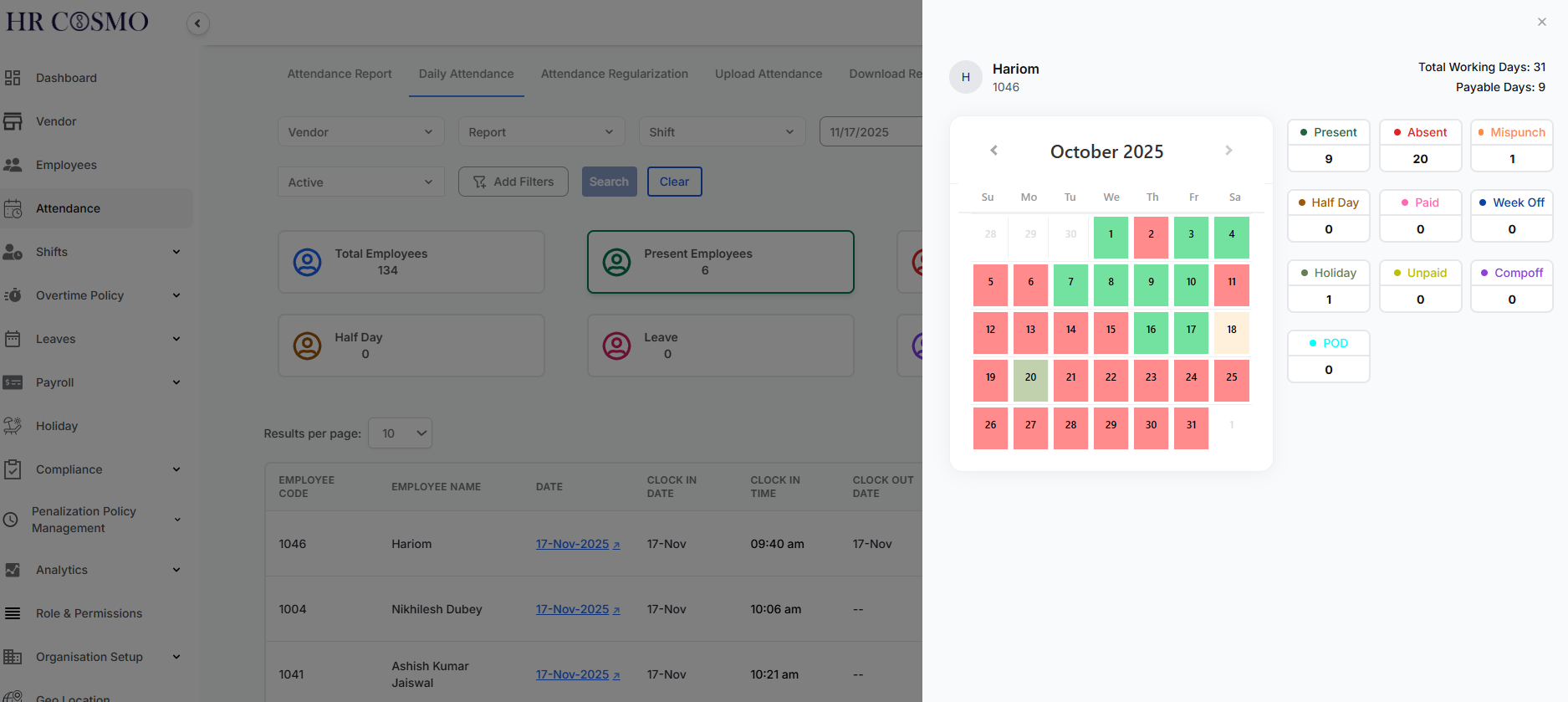The image size is (1568, 702).
Task: Expand the Shifts sidebar menu
Action: tap(176, 252)
